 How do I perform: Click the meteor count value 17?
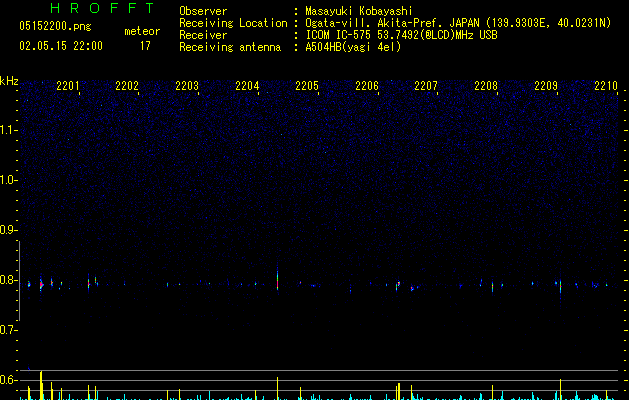tap(145, 46)
